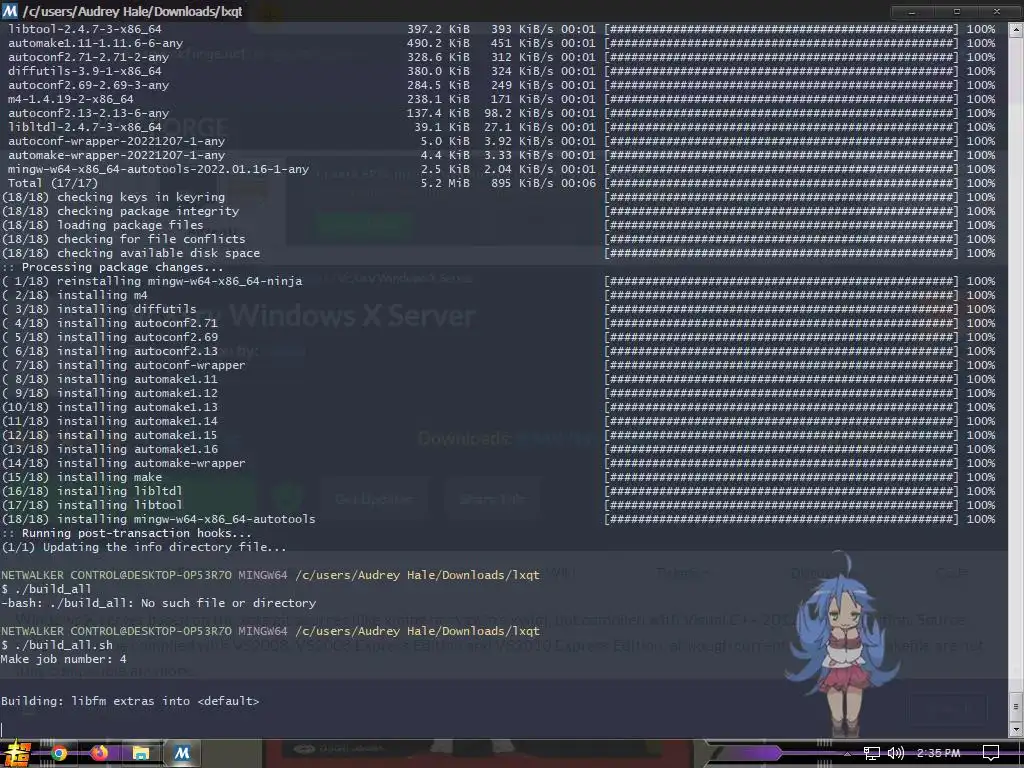Click 'Building: libfm extras into <default>' line
The height and width of the screenshot is (768, 1024).
point(130,701)
